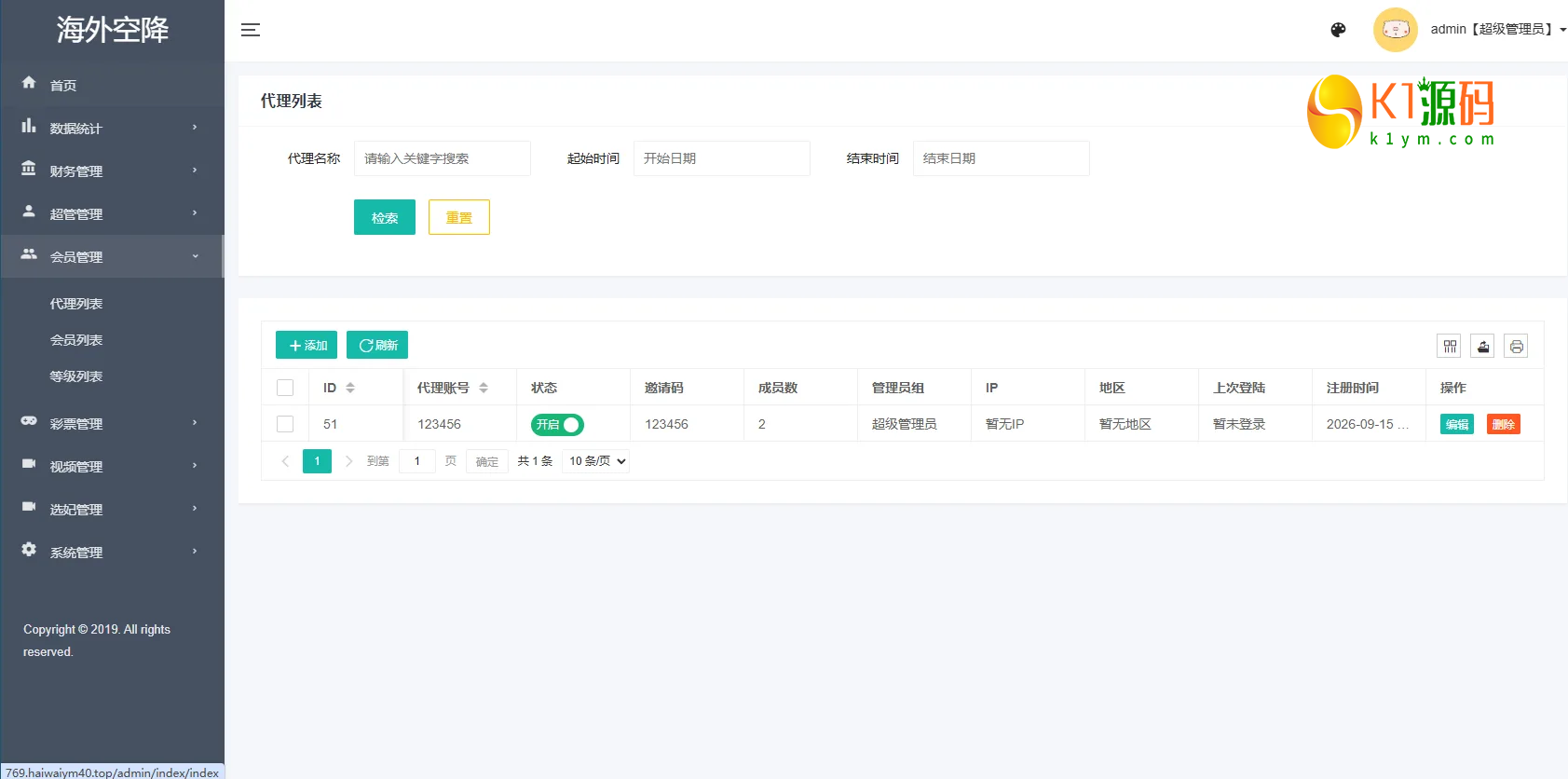Open 会员列表 in the sidebar
This screenshot has height=779, width=1568.
tap(76, 340)
